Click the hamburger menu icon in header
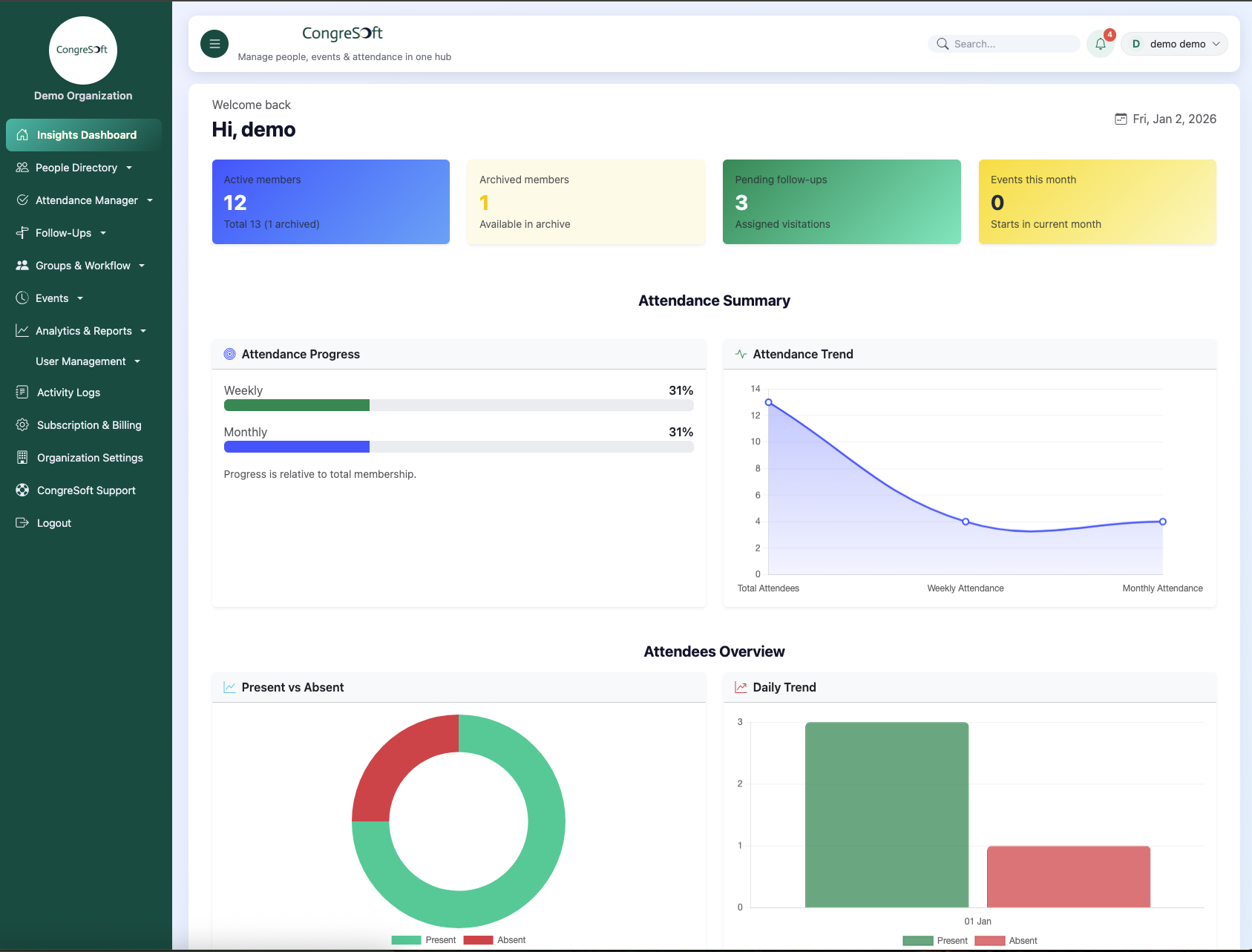This screenshot has height=952, width=1252. 214,44
